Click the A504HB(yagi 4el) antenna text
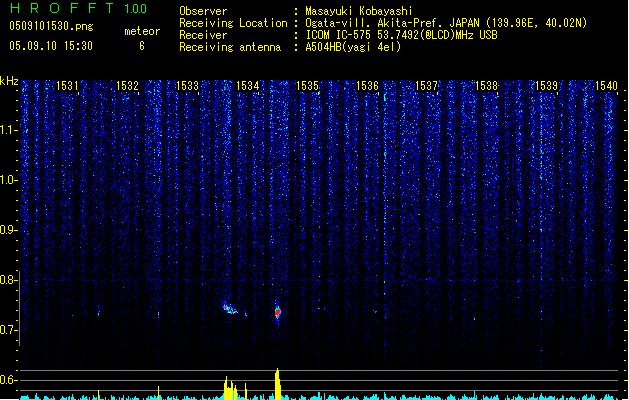This screenshot has height=400, width=629. click(x=353, y=47)
